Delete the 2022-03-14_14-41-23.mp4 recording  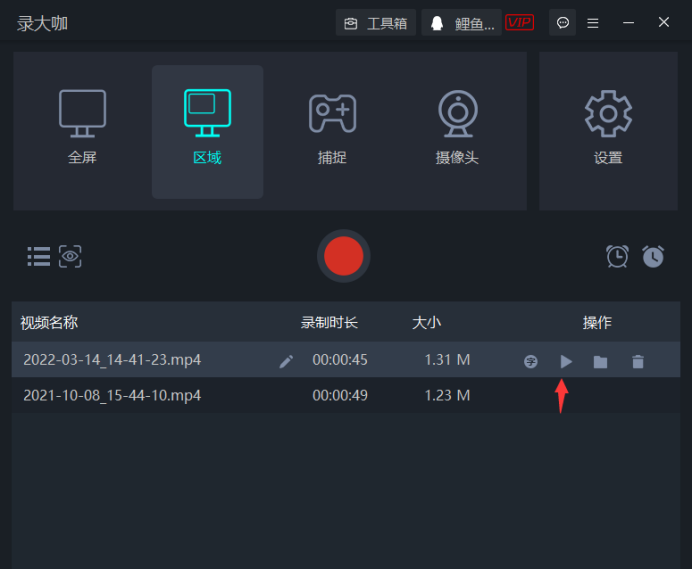638,361
